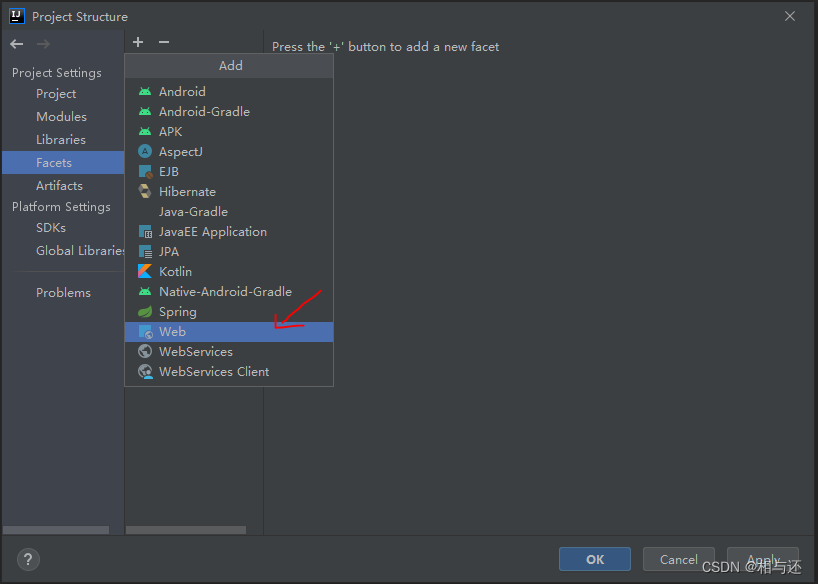Choose JavaEE Application from the Add menu

coord(229,232)
